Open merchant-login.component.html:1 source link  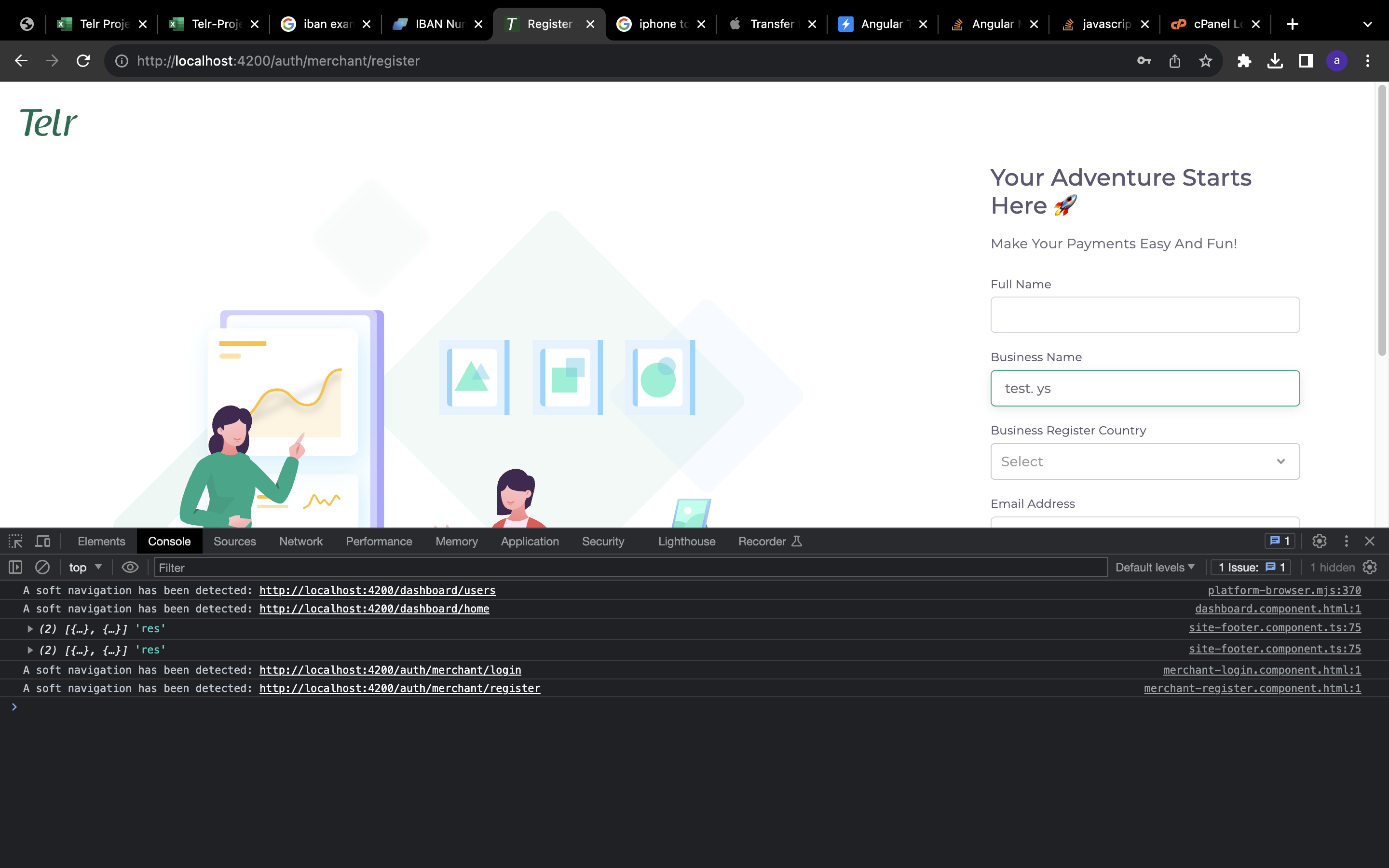1262,670
